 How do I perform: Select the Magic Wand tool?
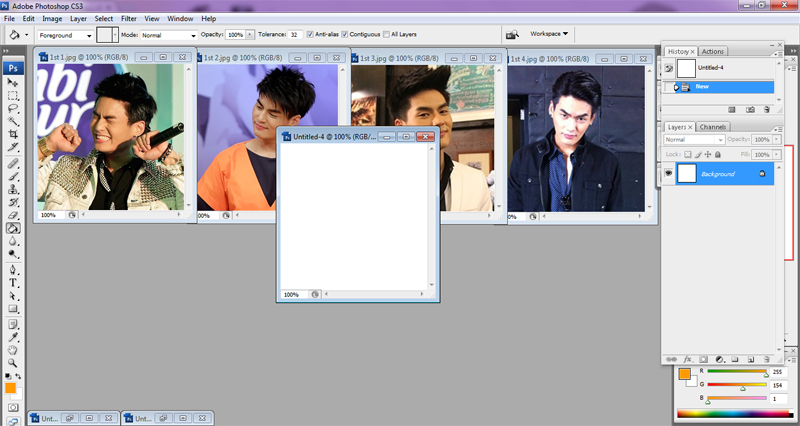point(13,121)
